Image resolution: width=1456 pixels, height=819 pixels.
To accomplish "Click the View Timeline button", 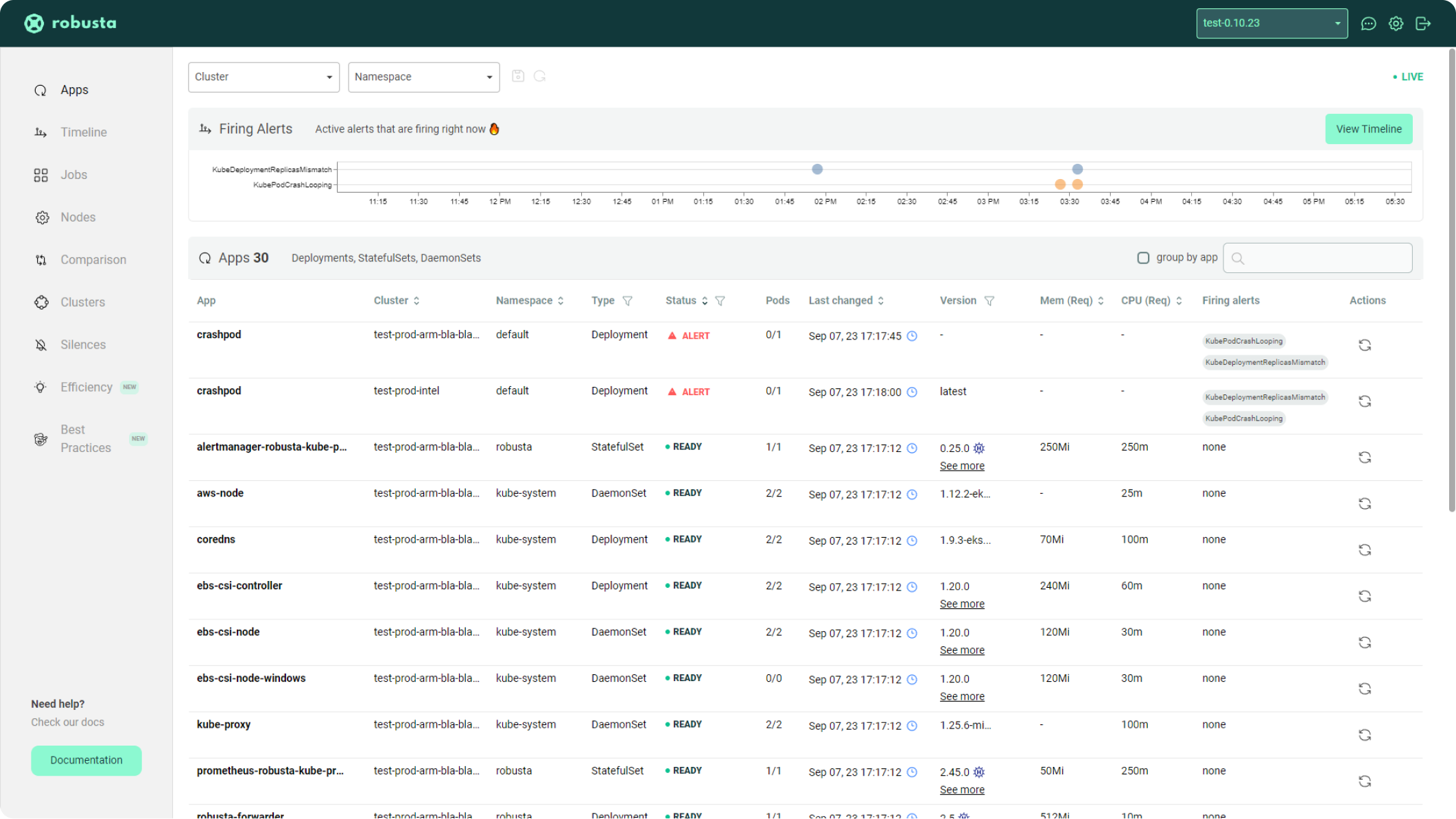I will coord(1368,129).
